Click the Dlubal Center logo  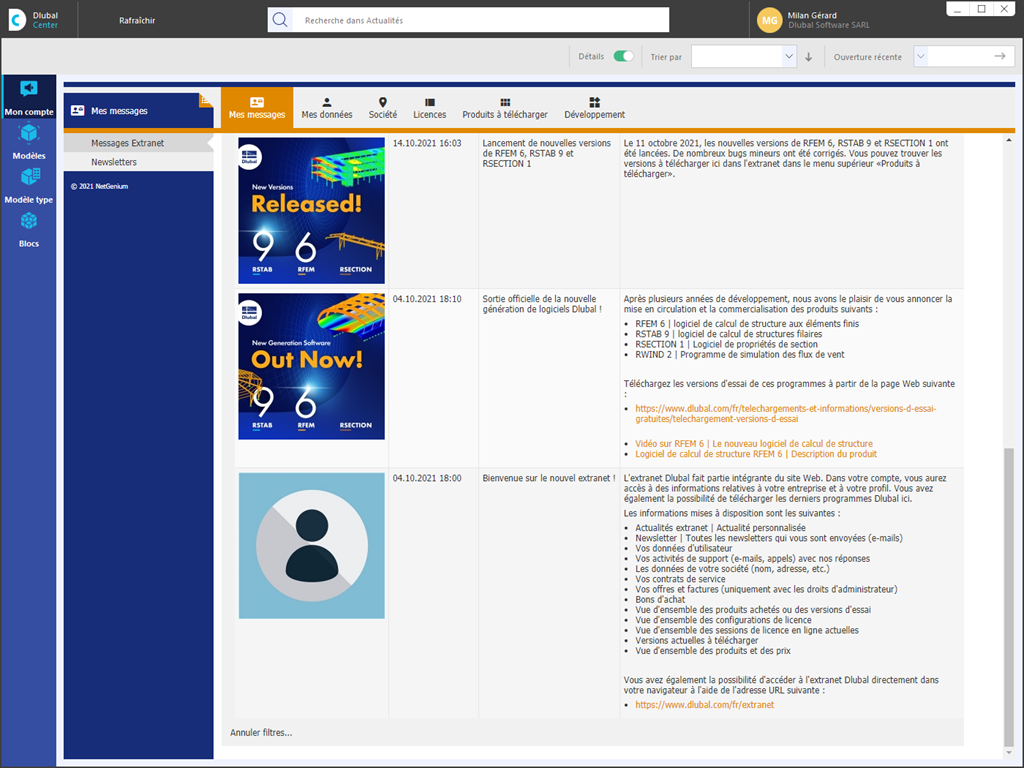point(34,20)
